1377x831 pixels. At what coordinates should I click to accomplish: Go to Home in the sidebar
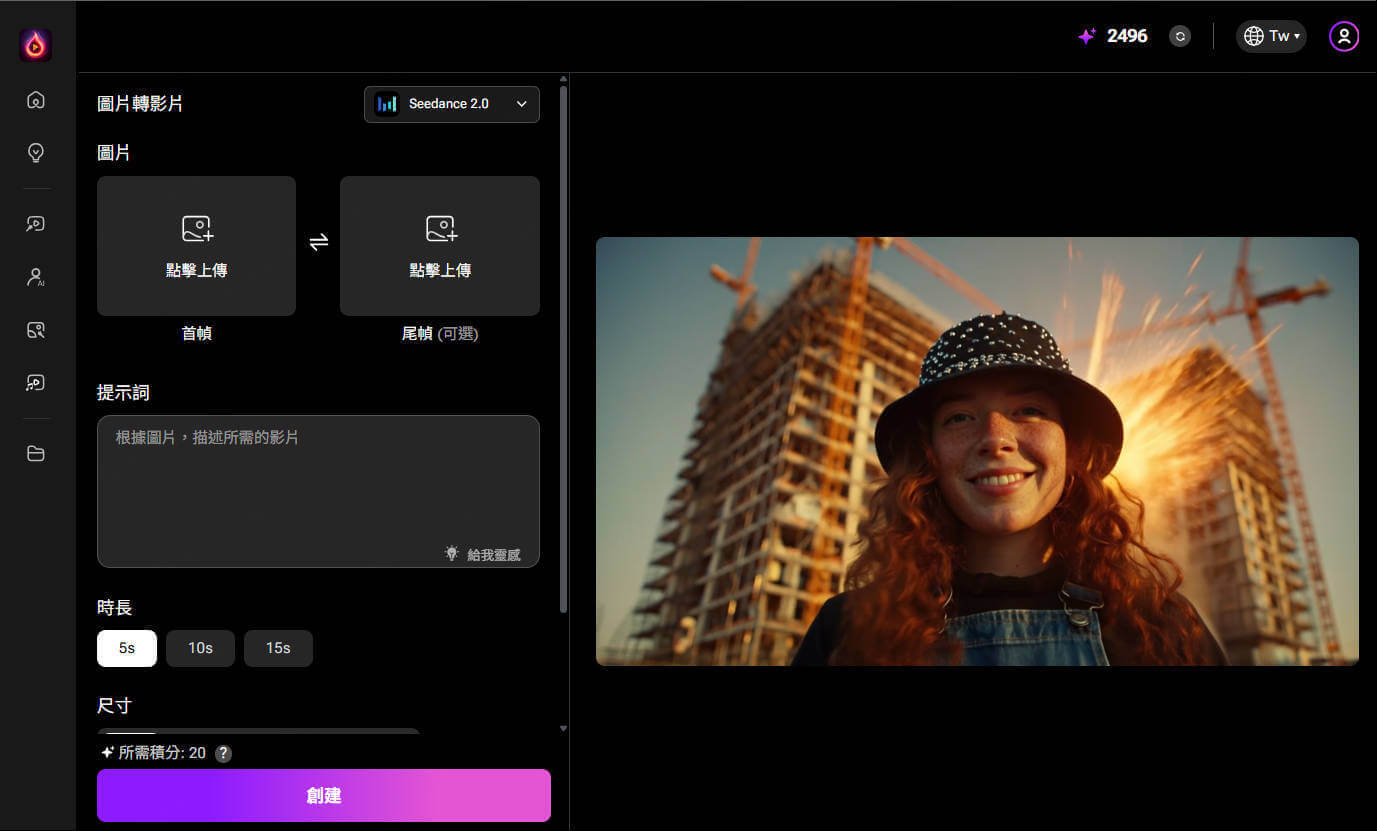click(36, 100)
